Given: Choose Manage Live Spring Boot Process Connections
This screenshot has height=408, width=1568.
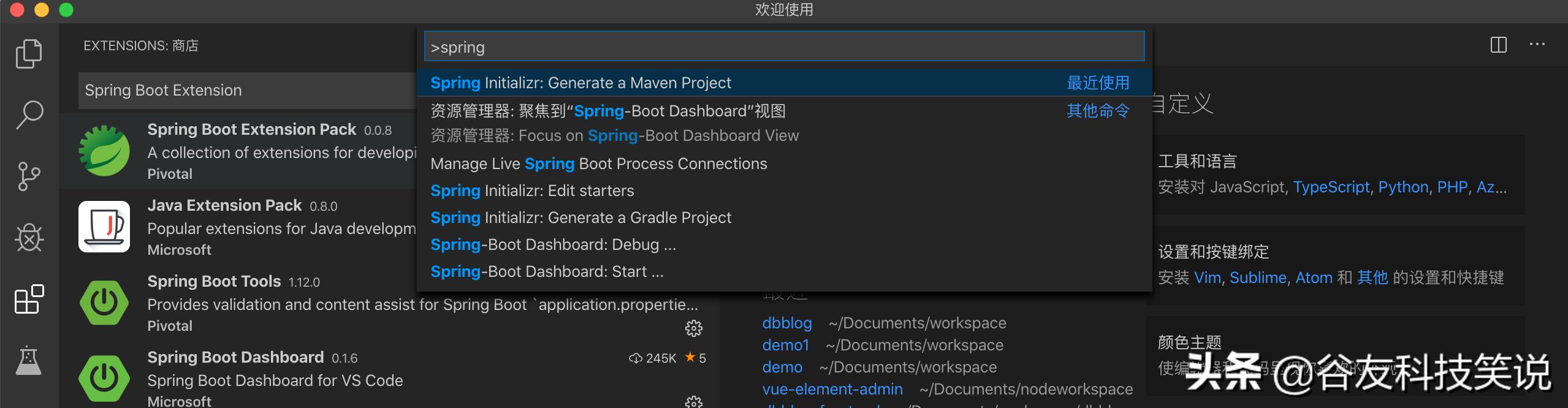Looking at the screenshot, I should pyautogui.click(x=784, y=164).
